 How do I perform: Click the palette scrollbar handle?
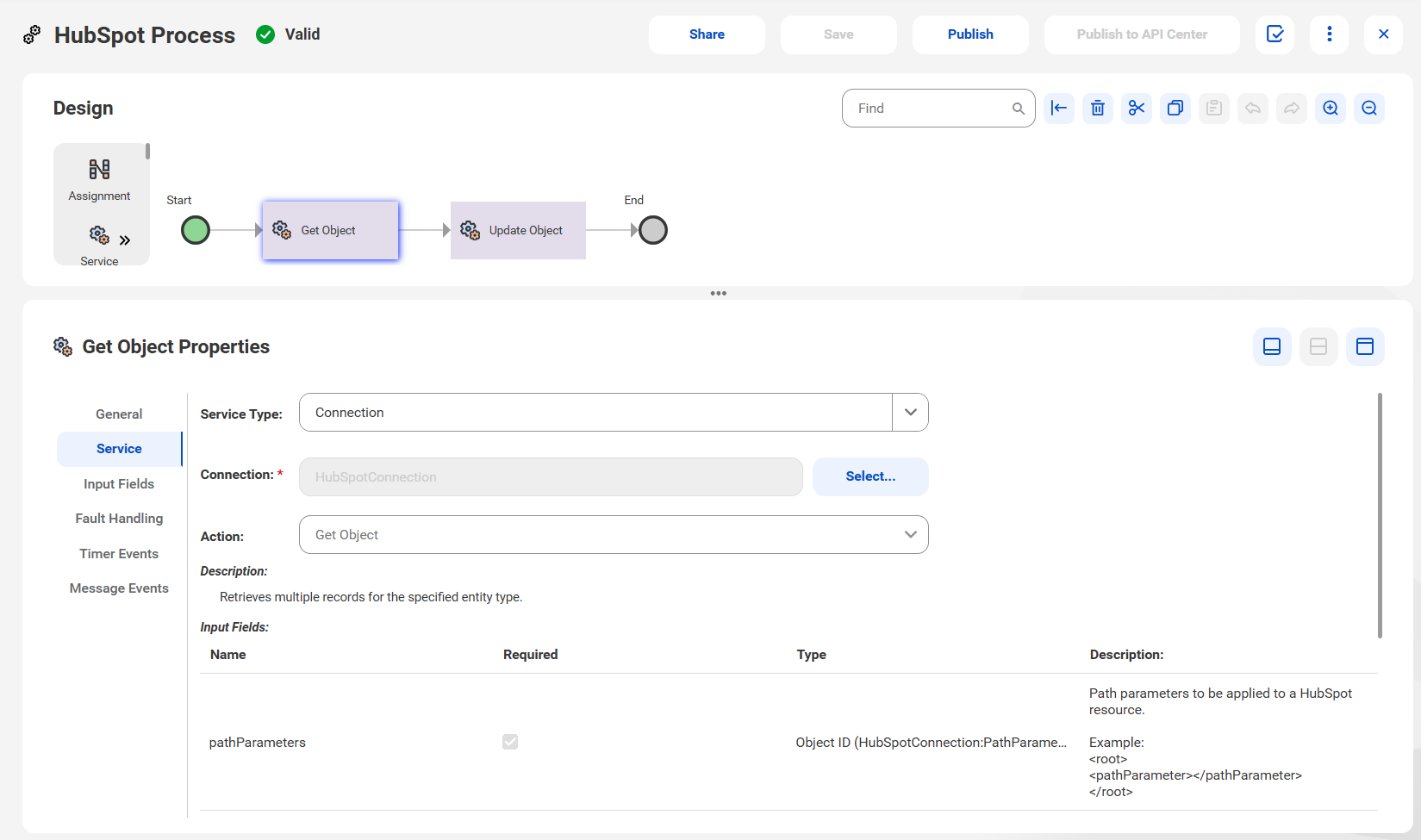[148, 152]
